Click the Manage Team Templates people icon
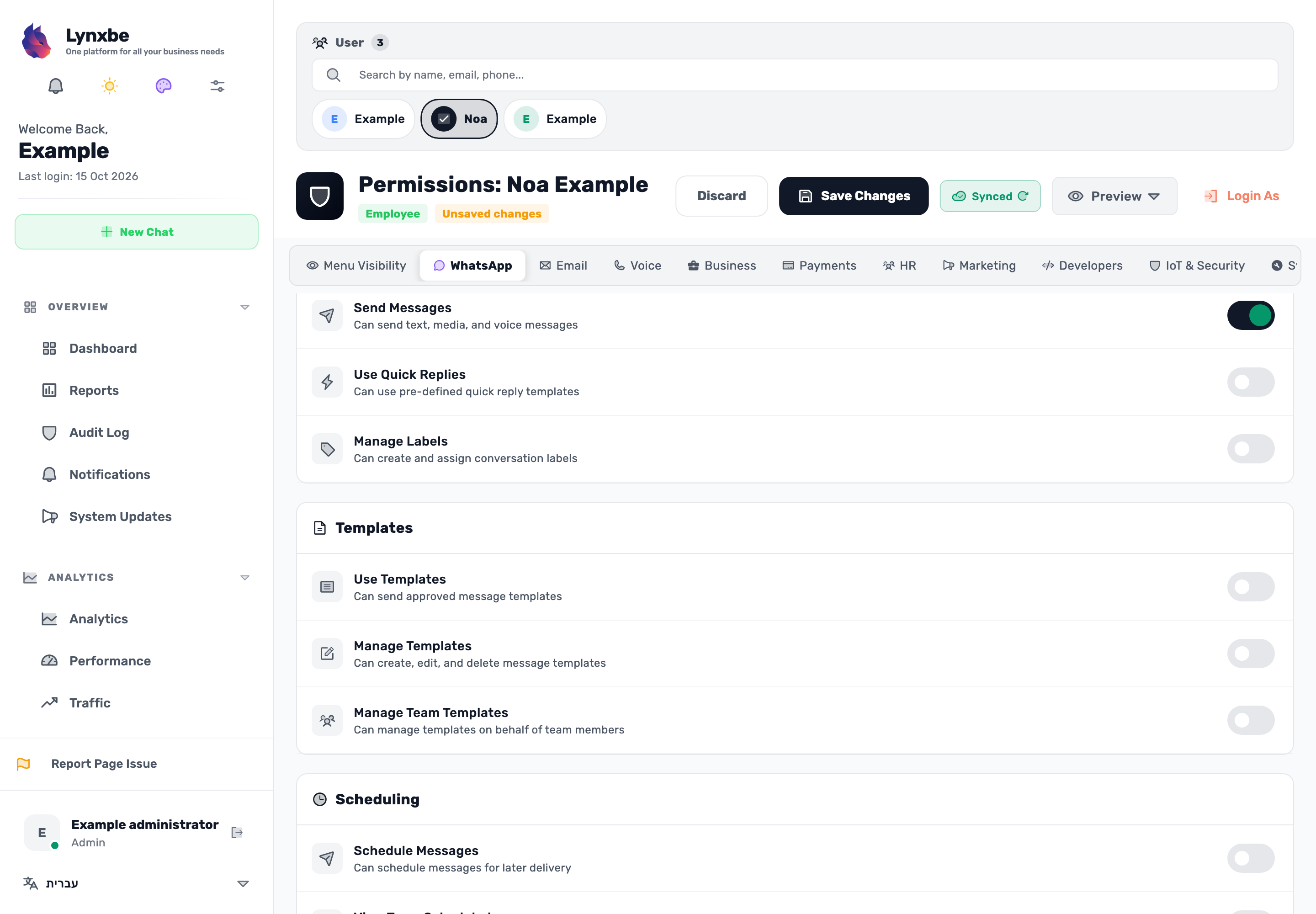 (327, 720)
